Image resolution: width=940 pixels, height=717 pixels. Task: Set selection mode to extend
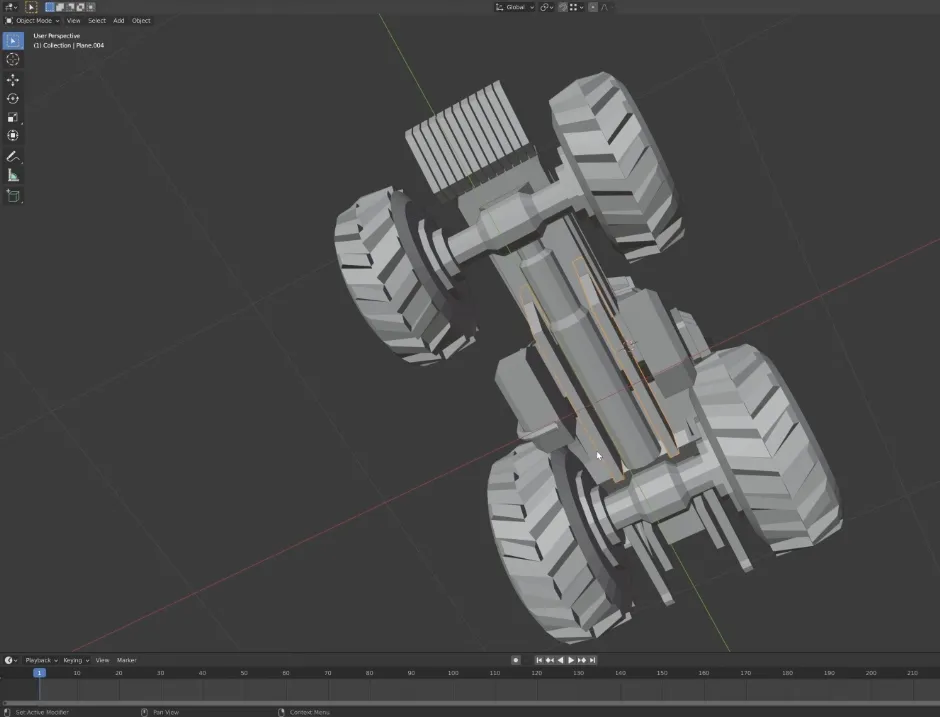tap(60, 7)
